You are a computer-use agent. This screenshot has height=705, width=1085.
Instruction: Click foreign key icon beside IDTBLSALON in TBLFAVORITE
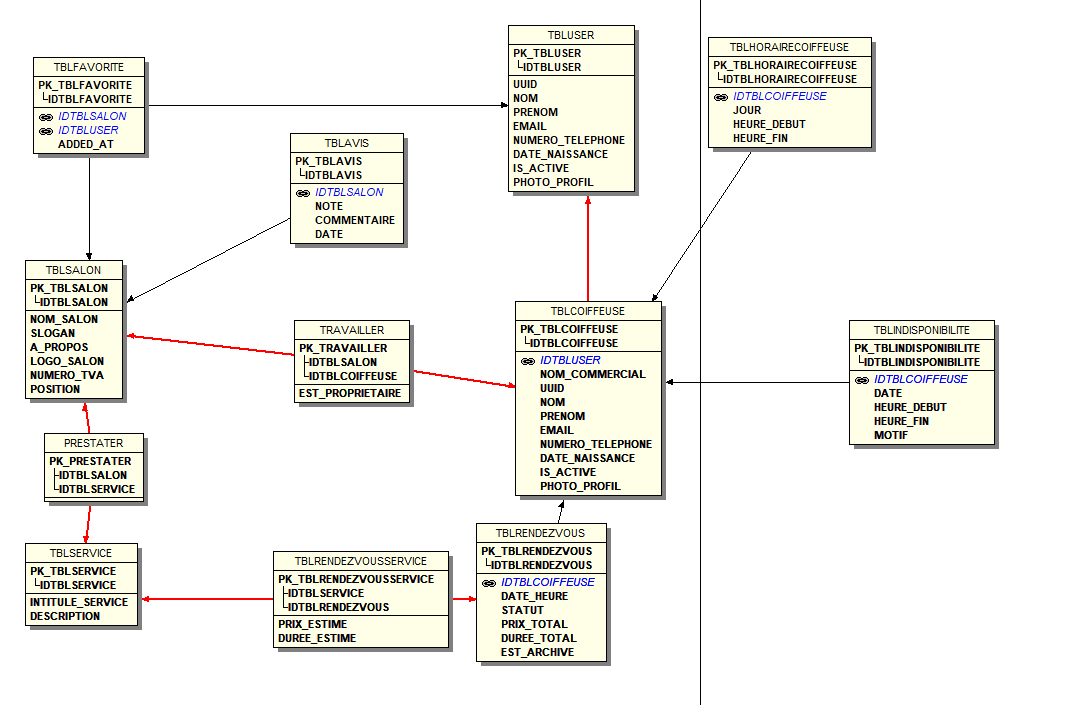click(46, 116)
